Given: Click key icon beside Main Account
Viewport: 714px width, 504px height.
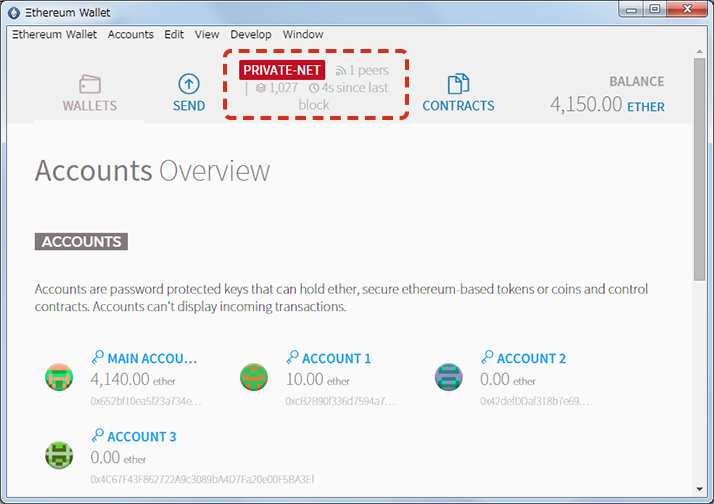Looking at the screenshot, I should tap(97, 357).
